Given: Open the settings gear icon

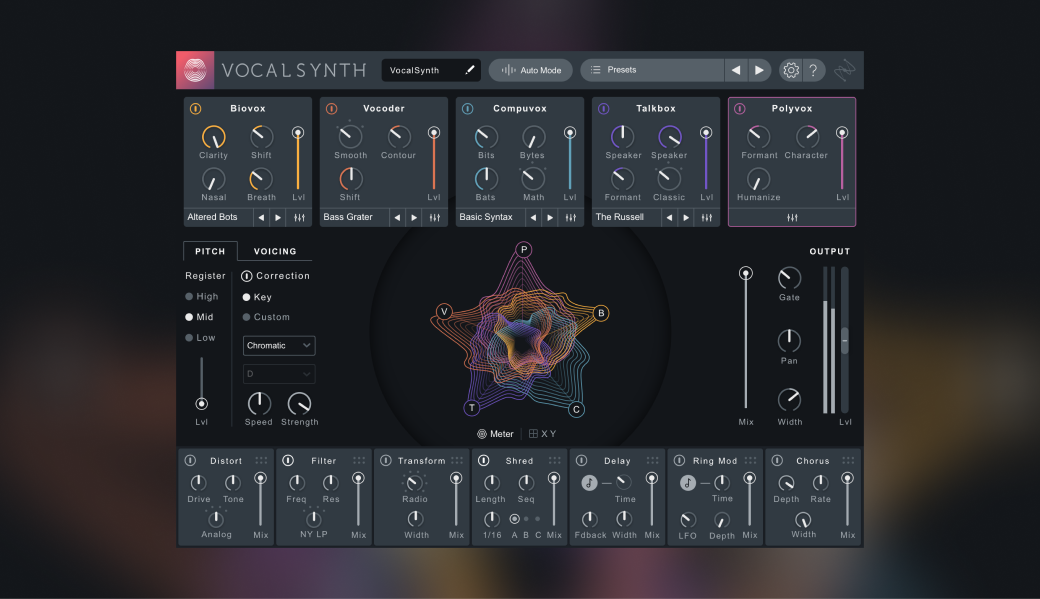Looking at the screenshot, I should point(791,70).
